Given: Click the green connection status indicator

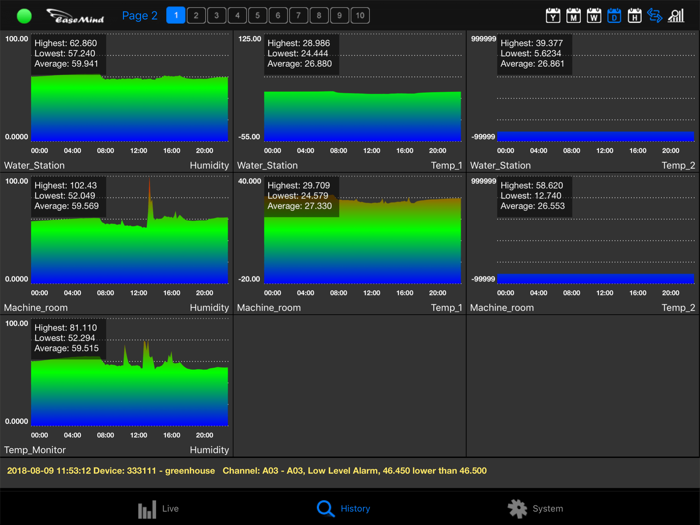Looking at the screenshot, I should [24, 16].
